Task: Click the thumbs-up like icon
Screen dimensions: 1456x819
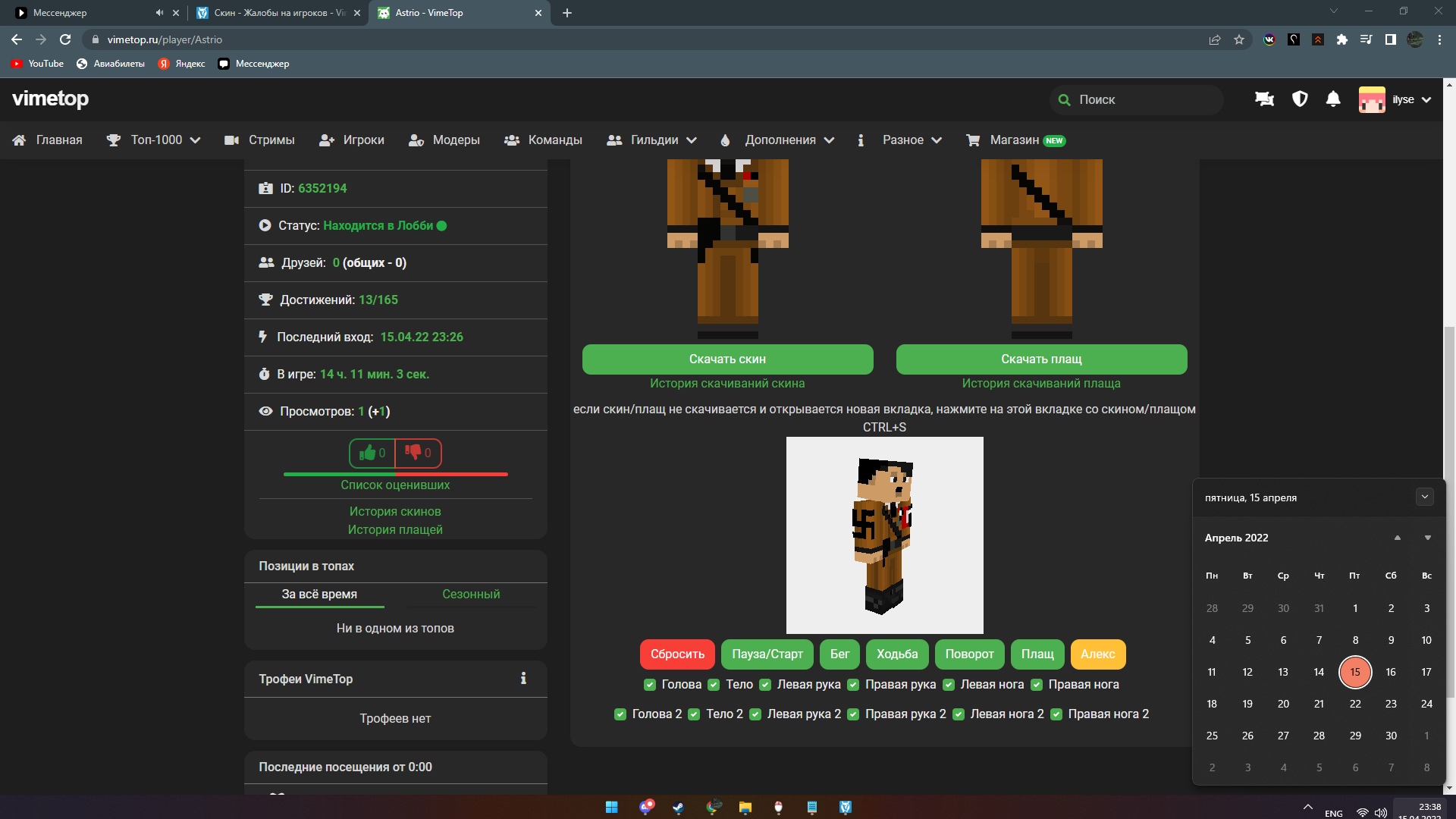Action: [x=368, y=453]
